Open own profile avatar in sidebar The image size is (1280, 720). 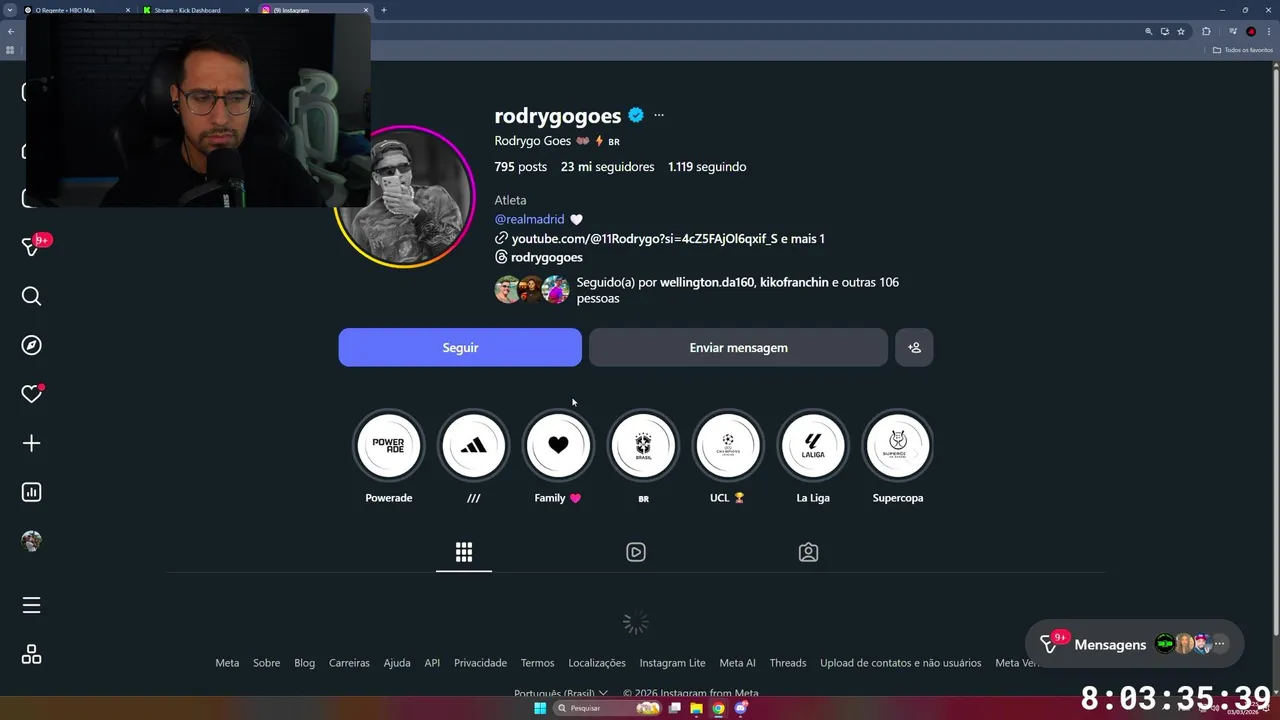(31, 541)
